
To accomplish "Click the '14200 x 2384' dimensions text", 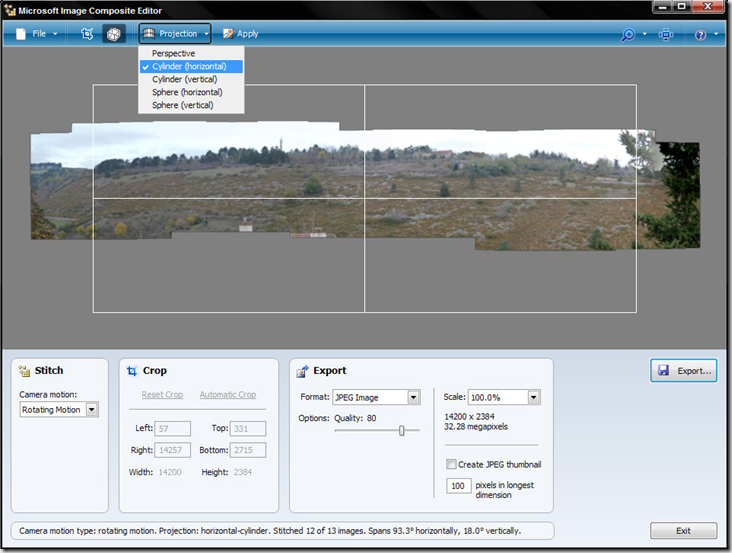I will pyautogui.click(x=469, y=416).
